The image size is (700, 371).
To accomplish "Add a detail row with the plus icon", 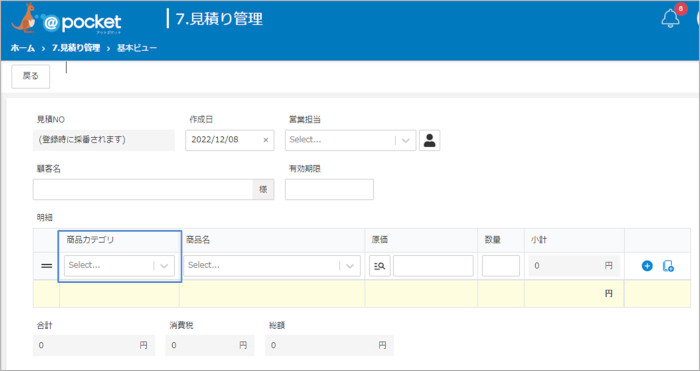I will pyautogui.click(x=647, y=266).
